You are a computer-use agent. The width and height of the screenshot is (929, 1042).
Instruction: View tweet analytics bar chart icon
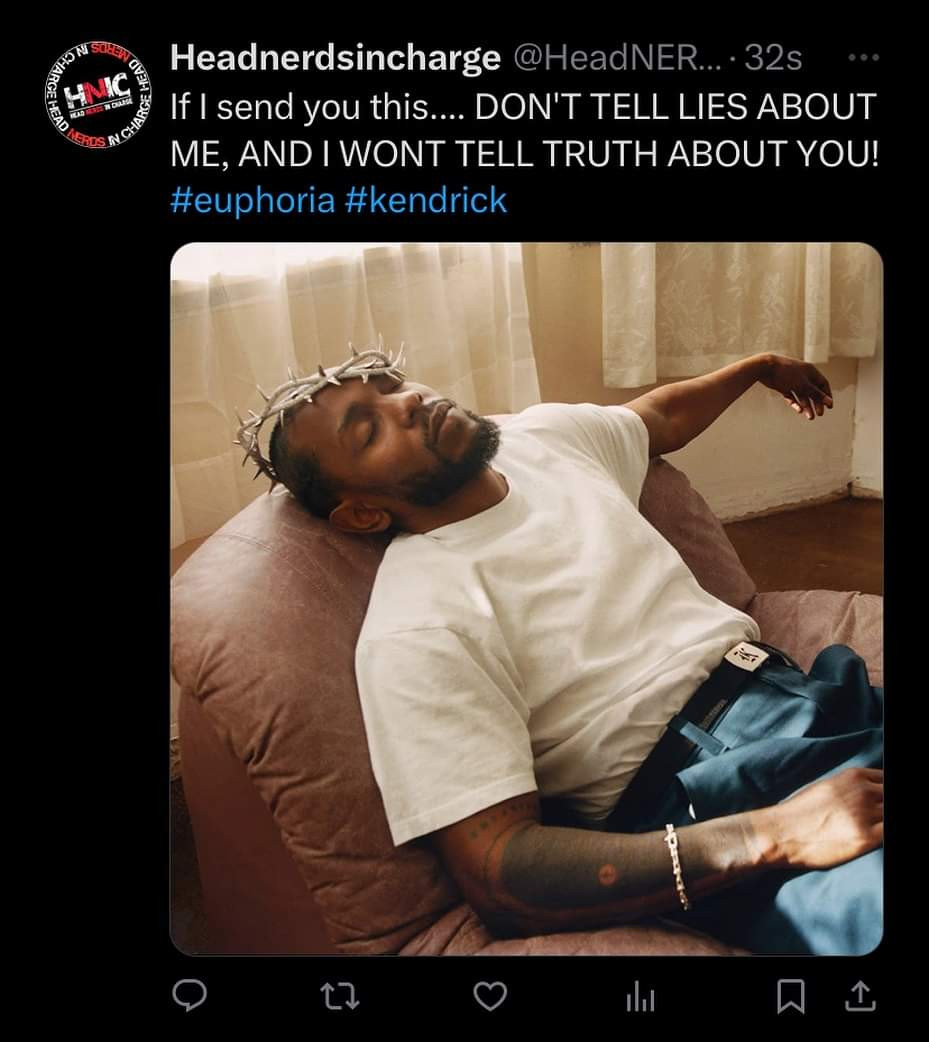pos(641,997)
